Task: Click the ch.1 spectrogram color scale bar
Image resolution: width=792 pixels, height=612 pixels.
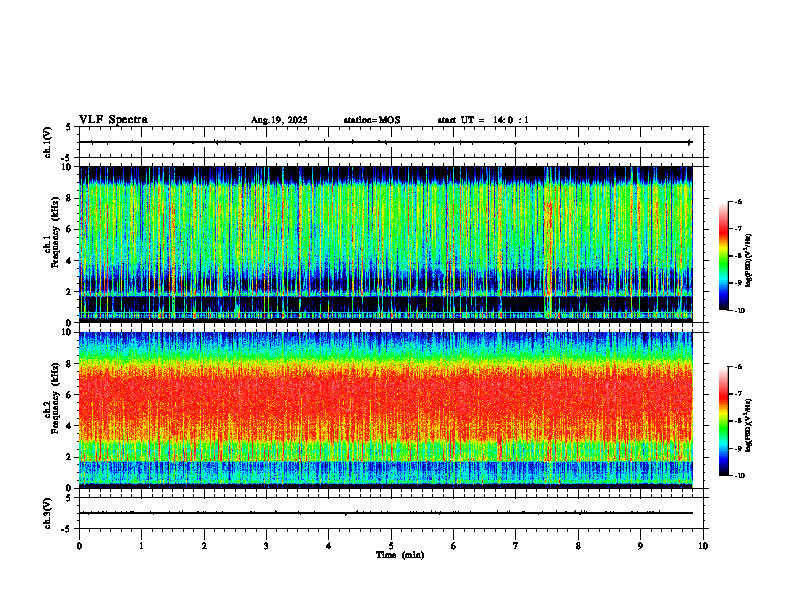Action: pos(723,256)
